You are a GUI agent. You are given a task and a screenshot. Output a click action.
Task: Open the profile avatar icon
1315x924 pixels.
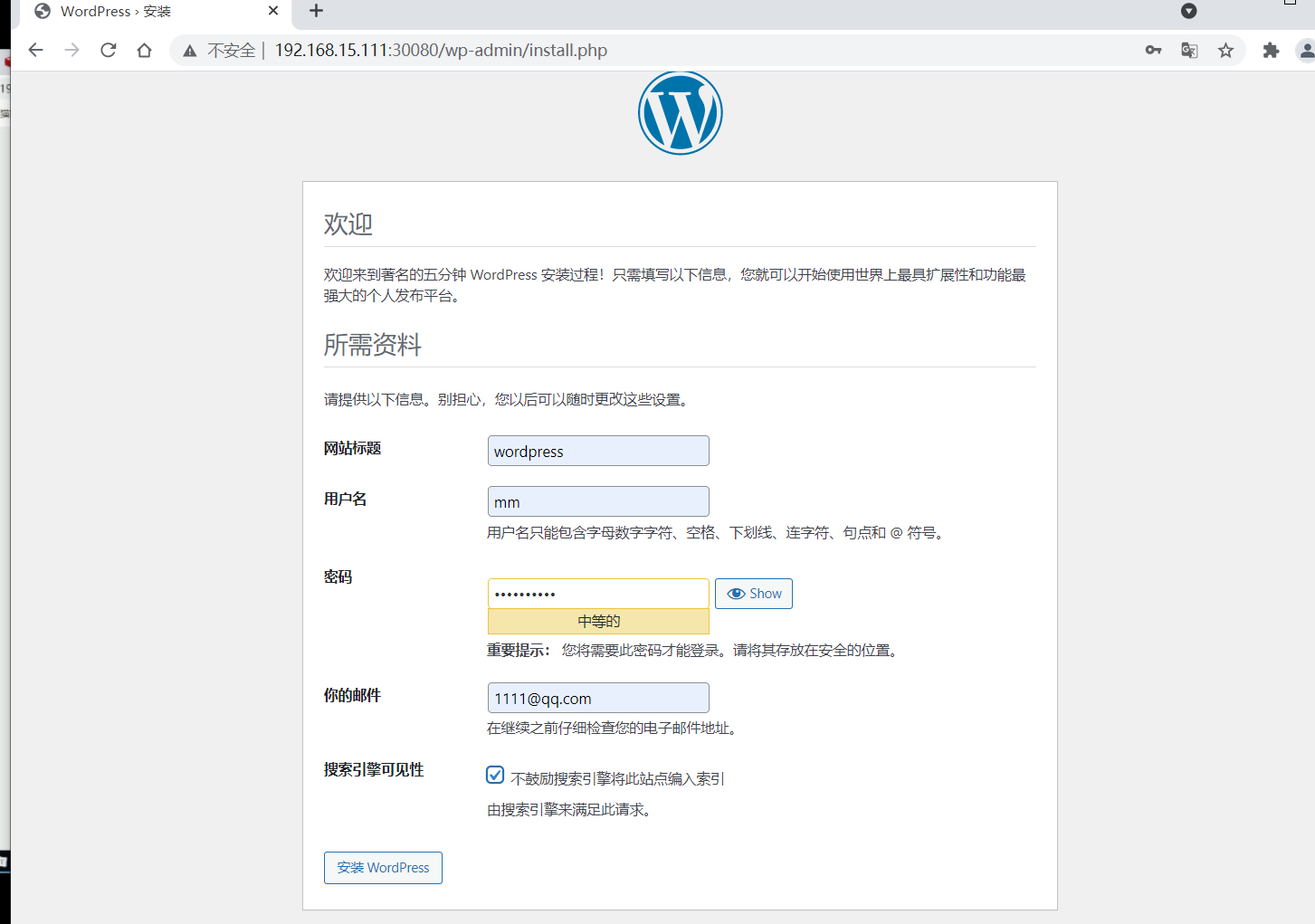(1306, 50)
